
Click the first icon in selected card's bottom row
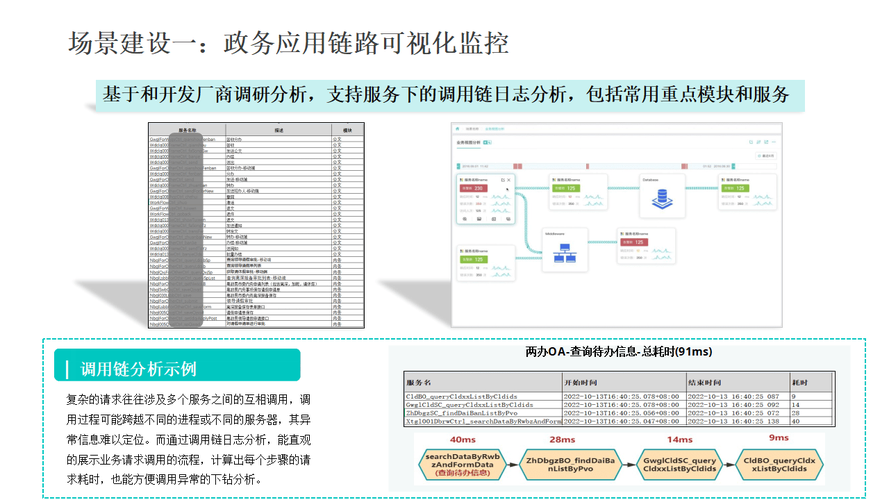(465, 219)
